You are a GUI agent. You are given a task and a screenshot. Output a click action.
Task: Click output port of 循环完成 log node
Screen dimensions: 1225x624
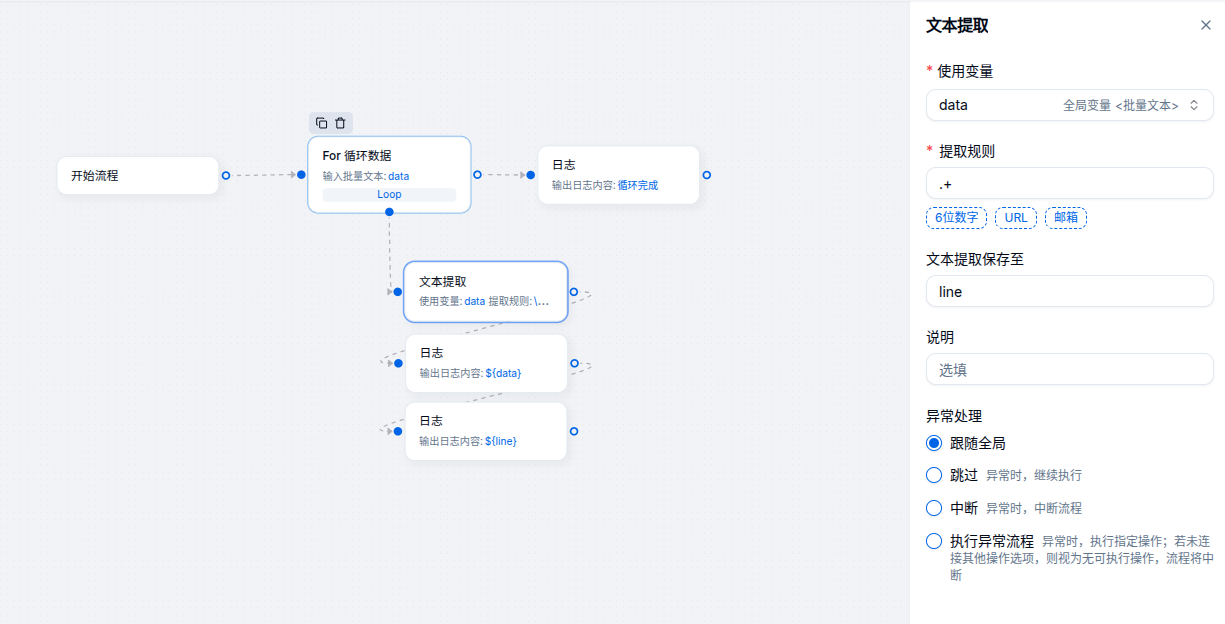(x=706, y=175)
